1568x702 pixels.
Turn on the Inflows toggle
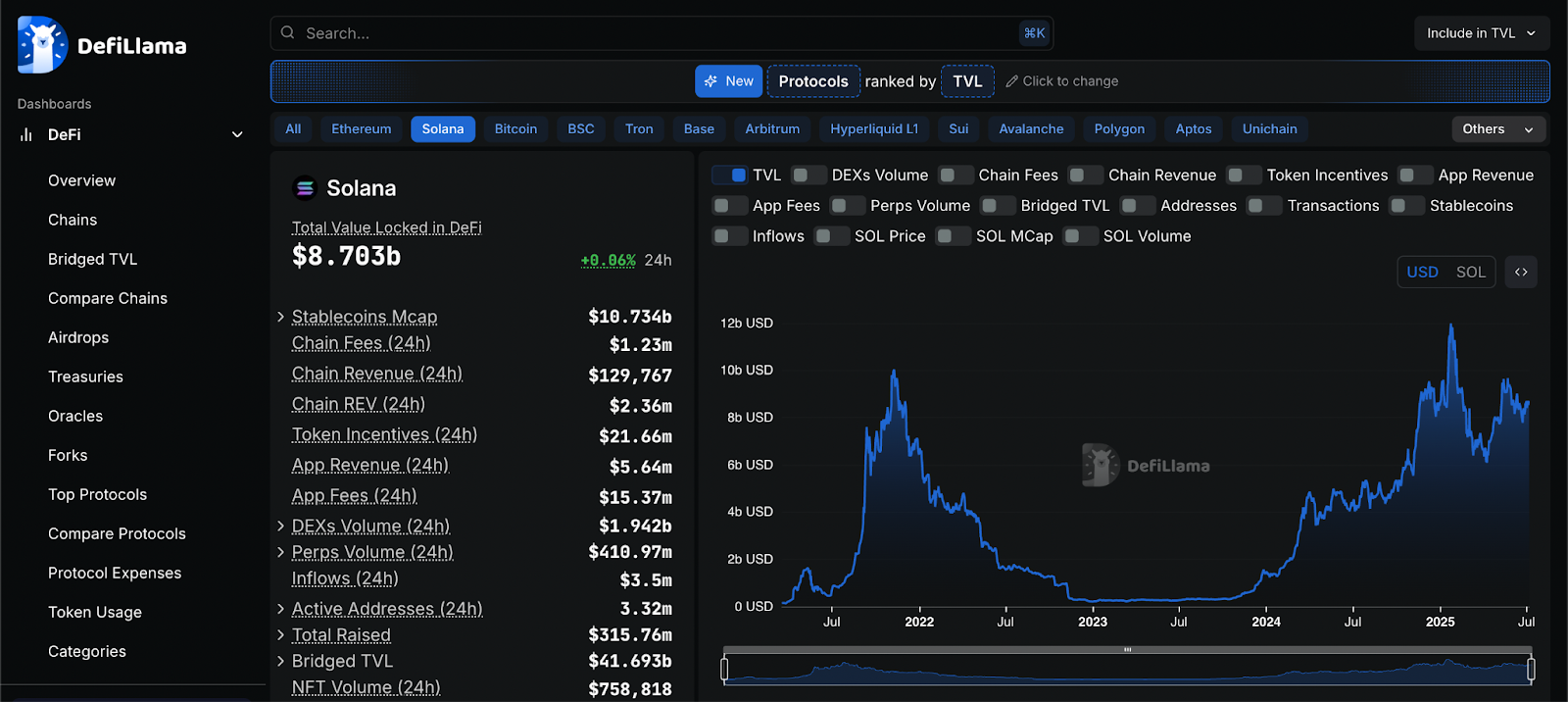(730, 236)
